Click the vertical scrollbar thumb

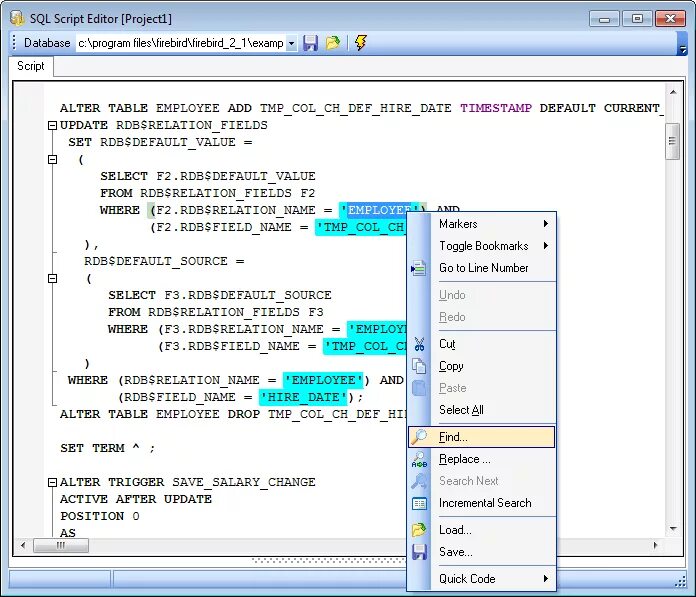pos(672,142)
